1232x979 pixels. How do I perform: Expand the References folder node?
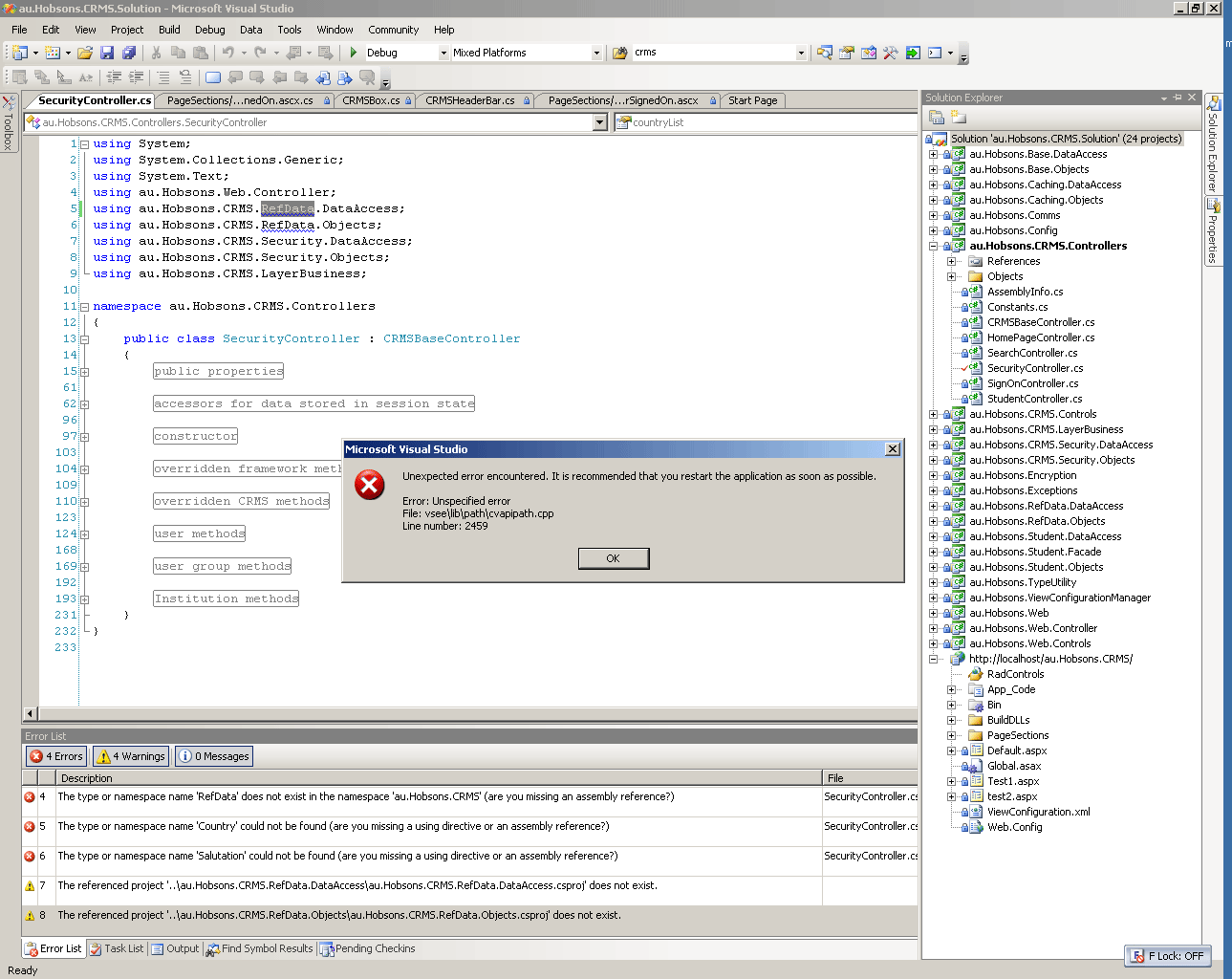pos(952,261)
